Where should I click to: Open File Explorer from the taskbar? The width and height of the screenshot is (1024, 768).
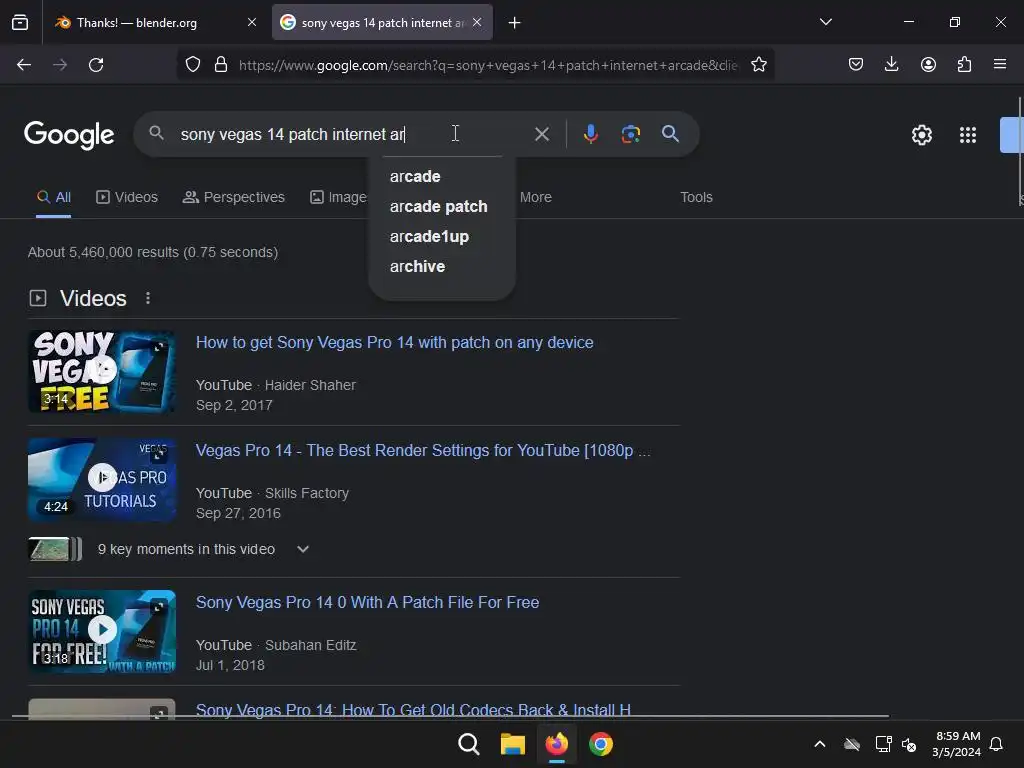coord(513,744)
